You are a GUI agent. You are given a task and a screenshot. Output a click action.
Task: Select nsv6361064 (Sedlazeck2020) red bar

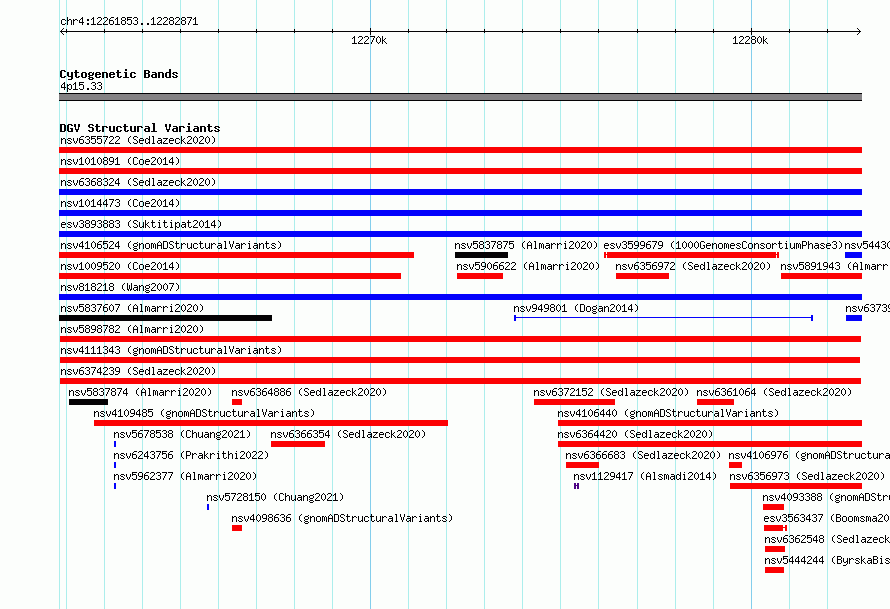[x=715, y=402]
